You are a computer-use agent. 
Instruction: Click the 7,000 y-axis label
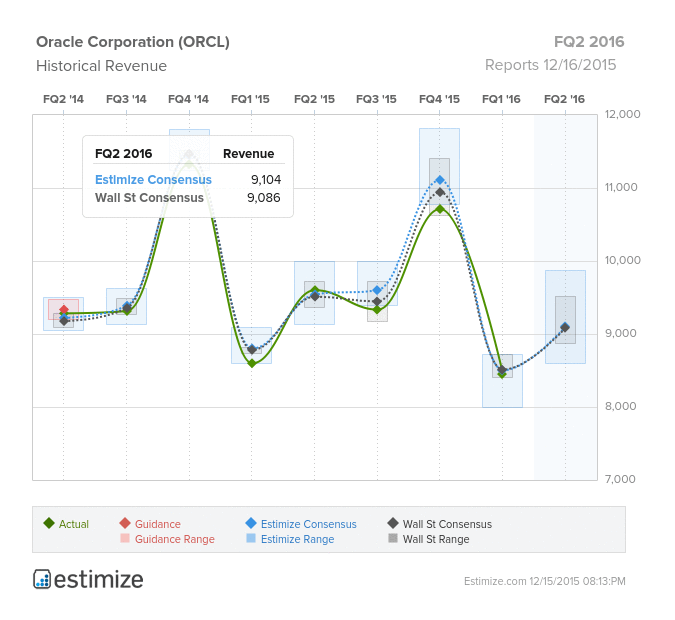pos(620,479)
